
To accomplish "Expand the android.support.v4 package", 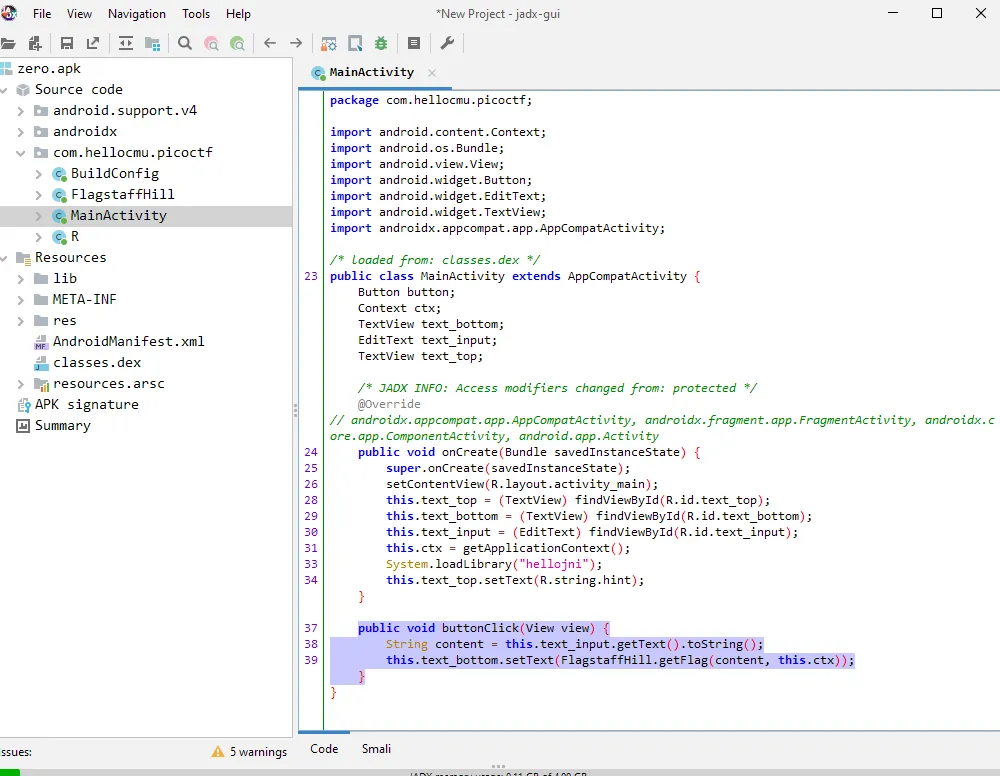I will (x=20, y=111).
